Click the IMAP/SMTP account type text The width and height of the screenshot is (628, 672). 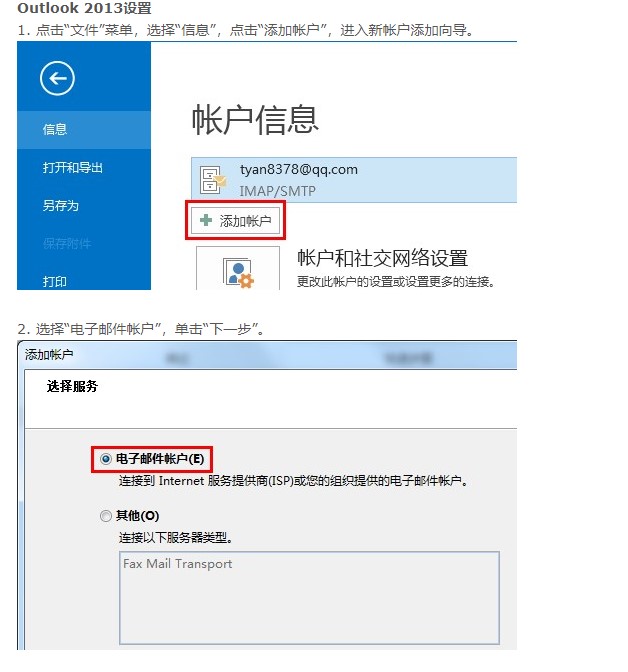coord(277,191)
